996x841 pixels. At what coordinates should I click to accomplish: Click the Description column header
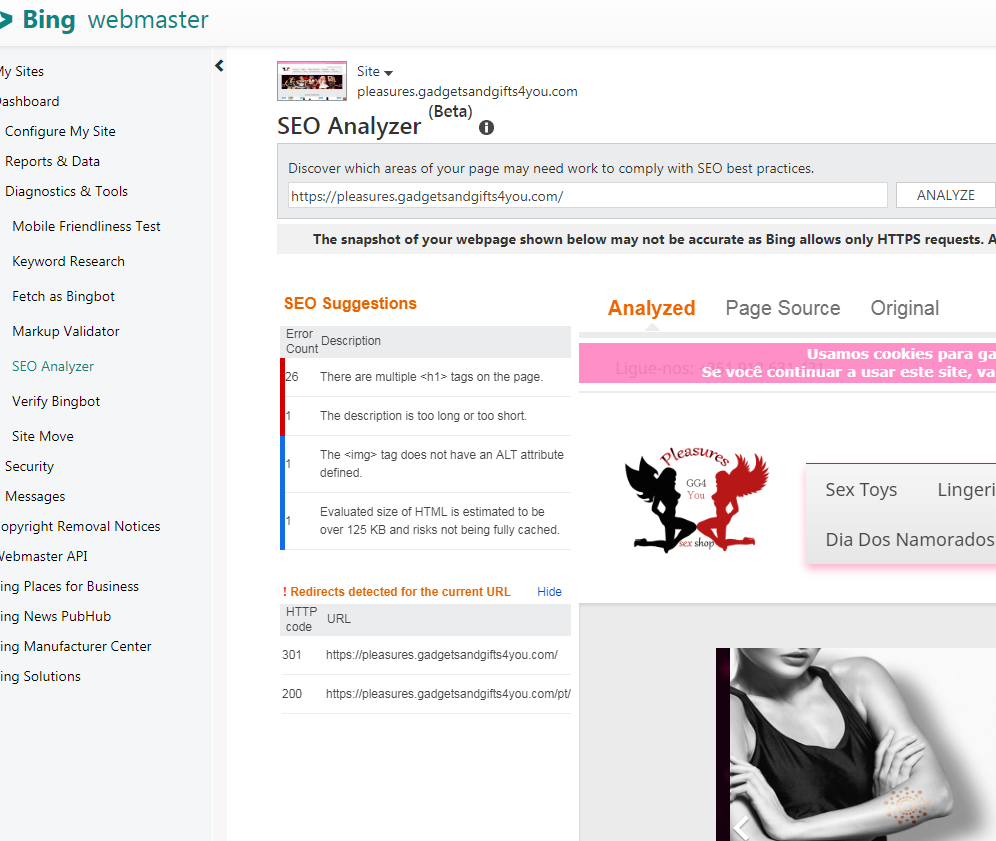[351, 341]
